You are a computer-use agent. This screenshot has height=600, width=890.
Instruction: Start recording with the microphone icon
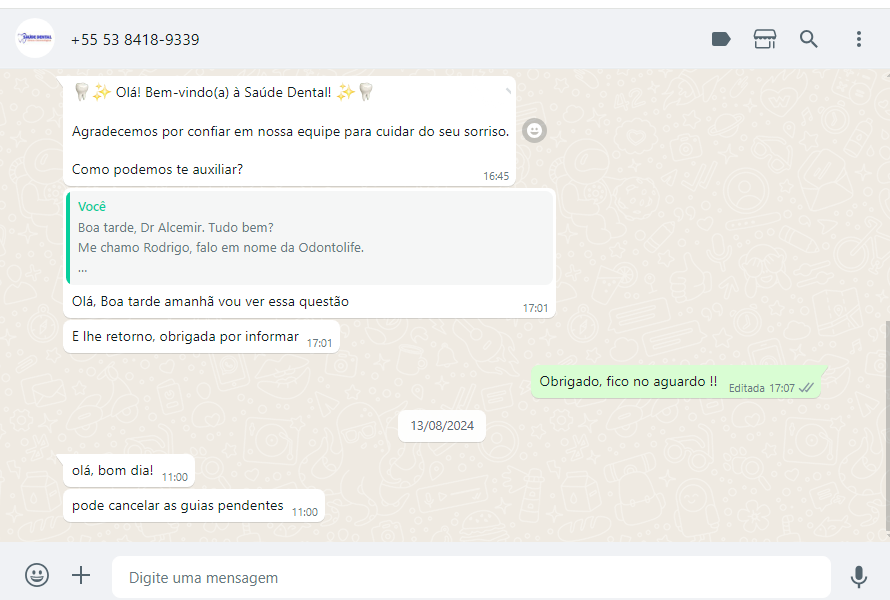[x=859, y=577]
